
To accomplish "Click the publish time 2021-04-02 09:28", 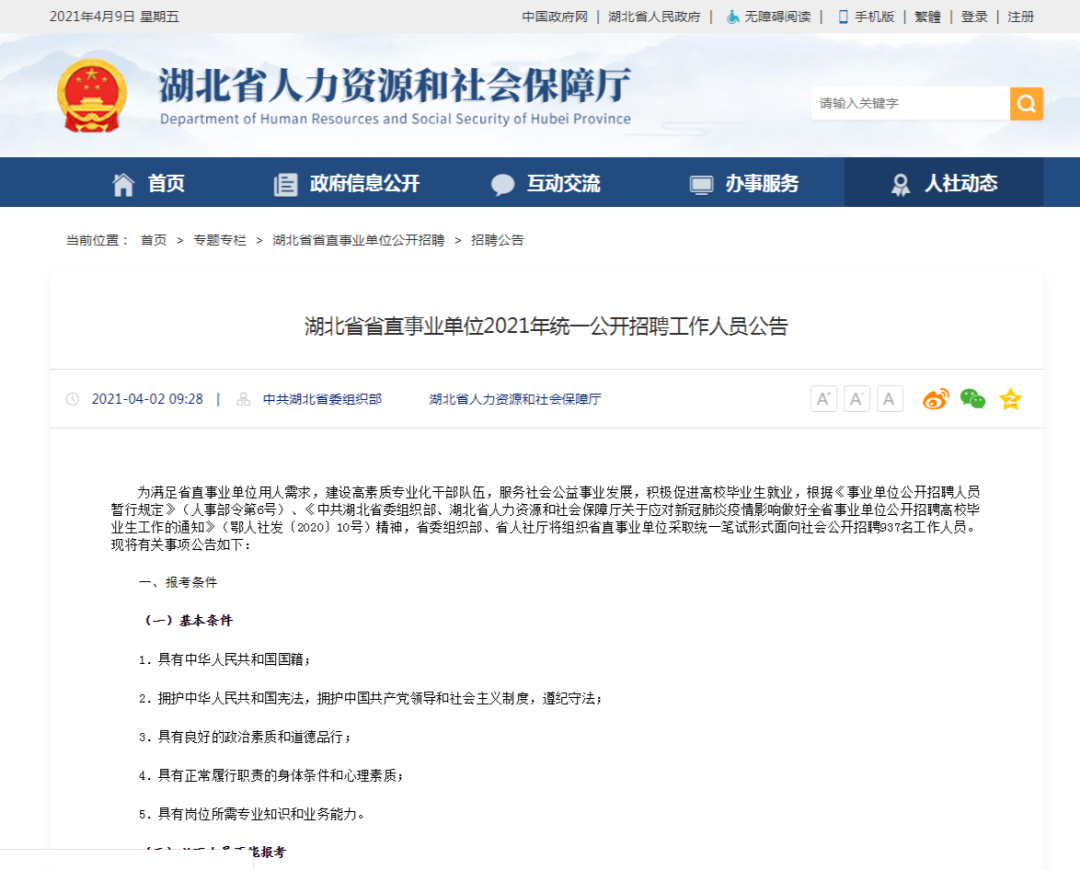I will [147, 399].
